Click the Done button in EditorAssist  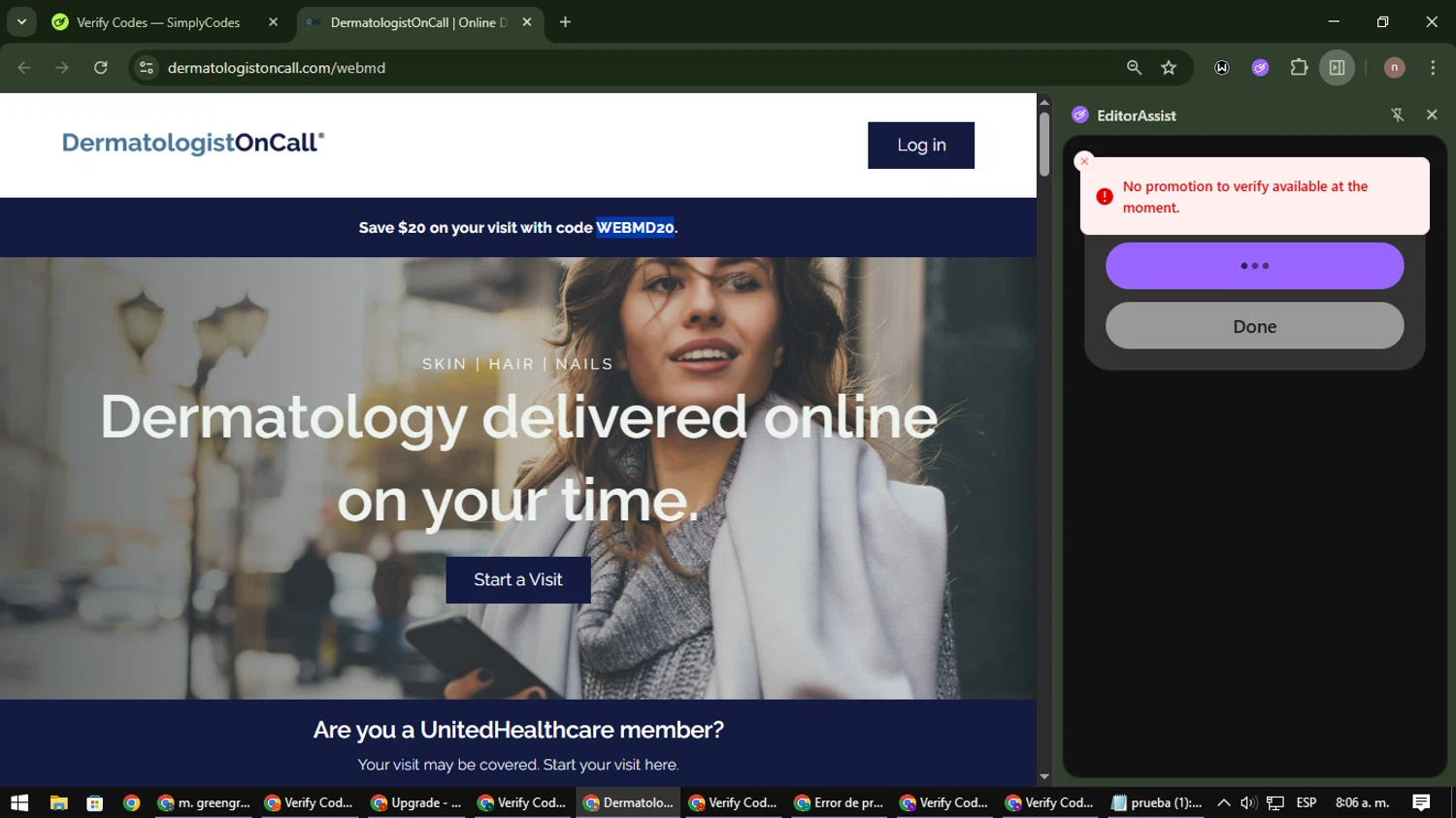click(1254, 326)
